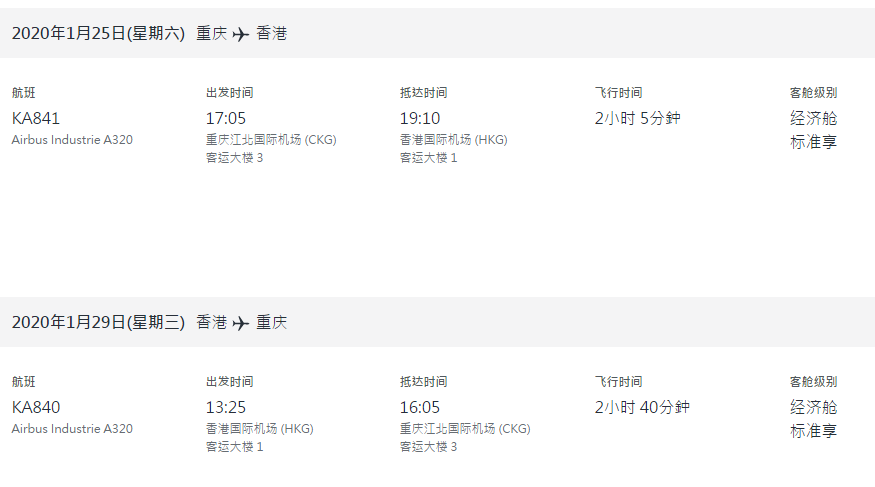
Task: Click 客运大楼 3 under Chongqing departure
Action: [234, 158]
